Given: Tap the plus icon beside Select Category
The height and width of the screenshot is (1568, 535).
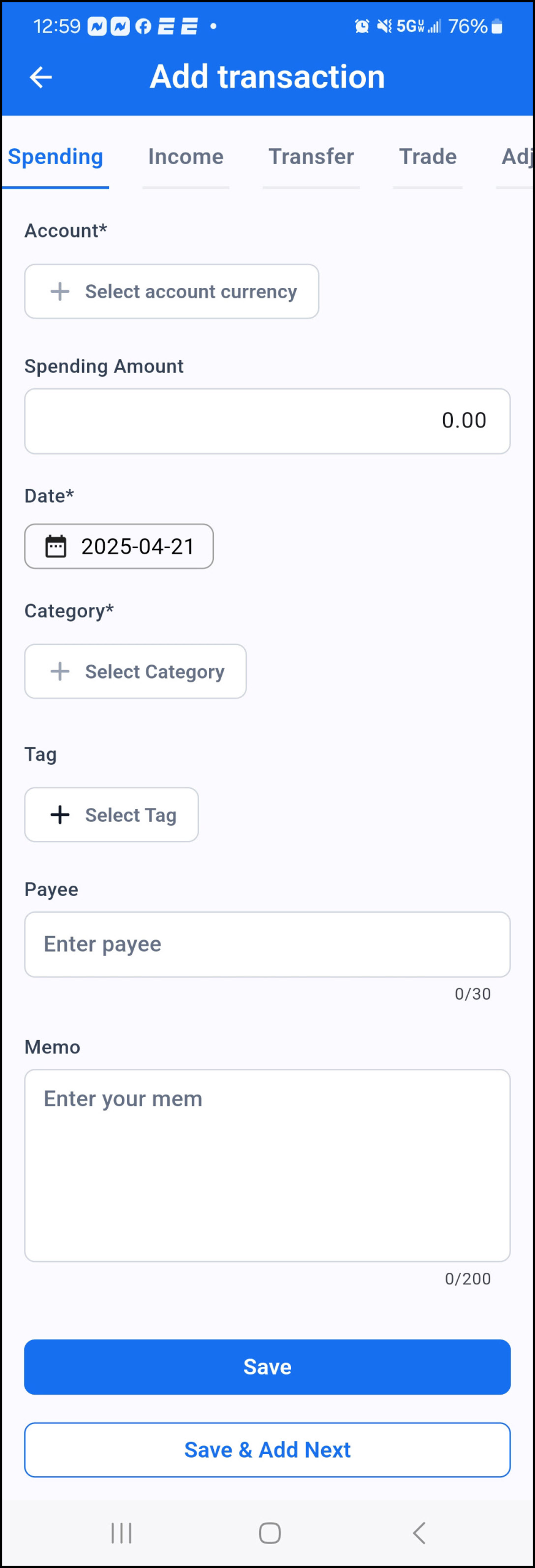Looking at the screenshot, I should (60, 671).
